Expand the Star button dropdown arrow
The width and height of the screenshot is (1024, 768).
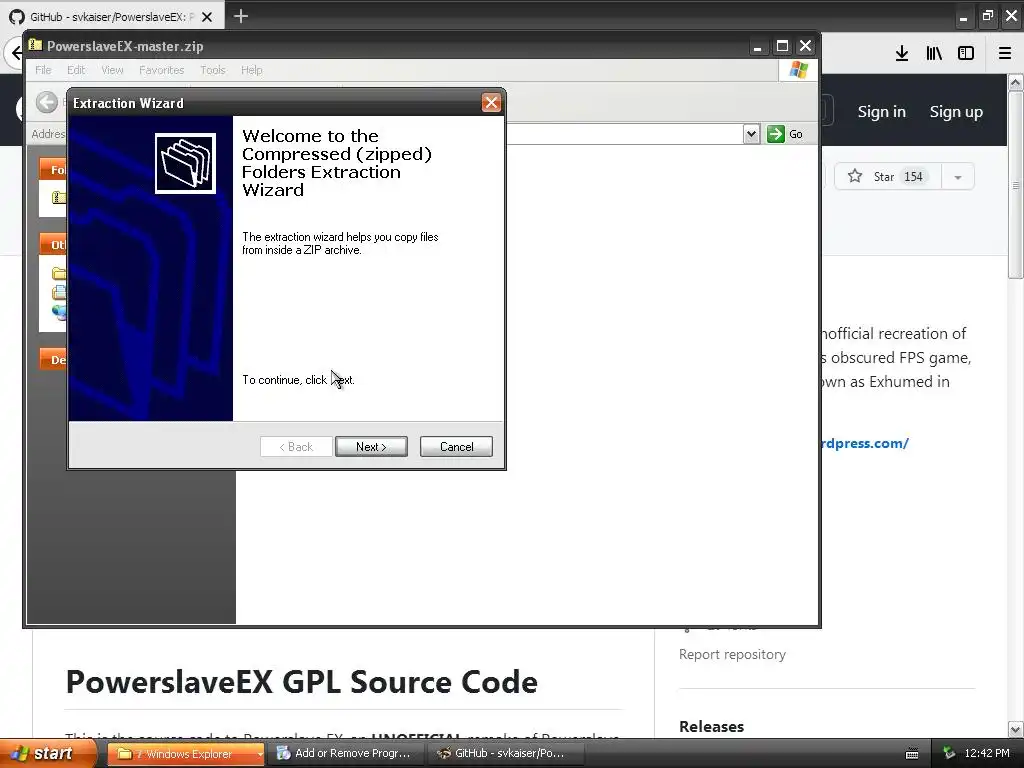pyautogui.click(x=957, y=177)
